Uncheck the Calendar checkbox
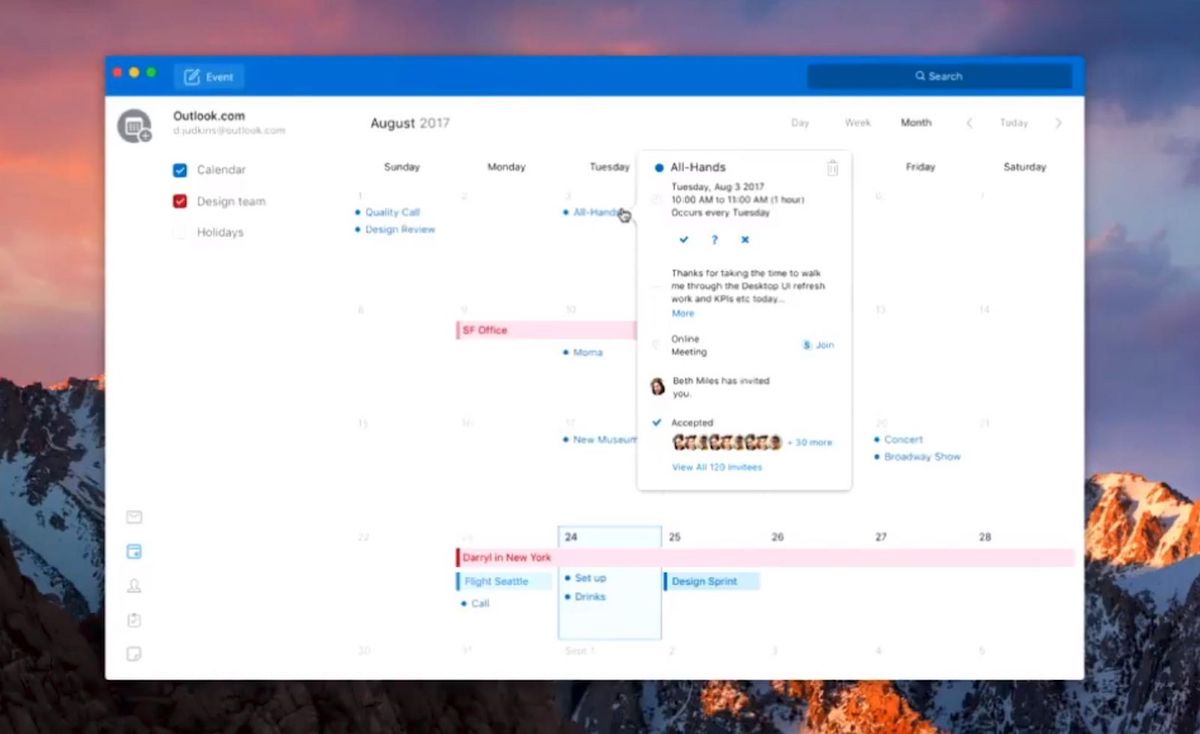 point(180,170)
